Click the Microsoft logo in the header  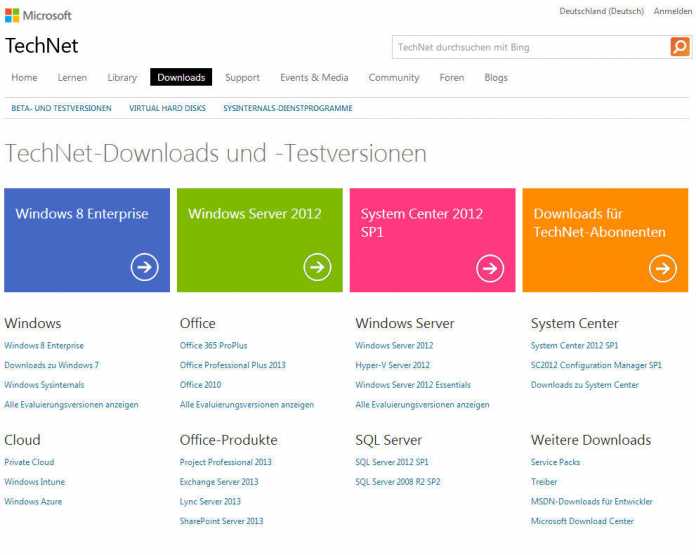[39, 16]
